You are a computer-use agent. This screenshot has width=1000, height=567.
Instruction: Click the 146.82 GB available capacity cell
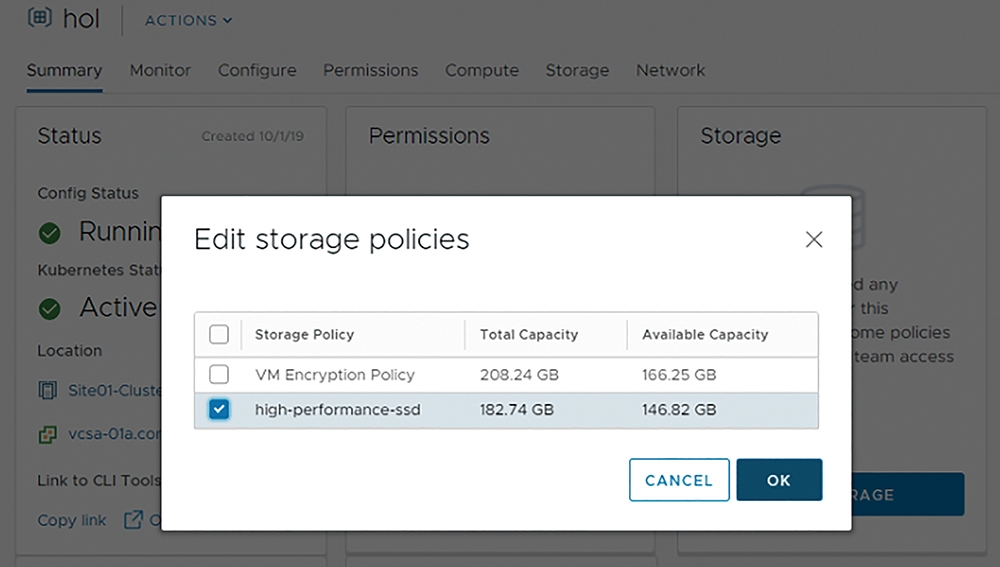tap(679, 409)
